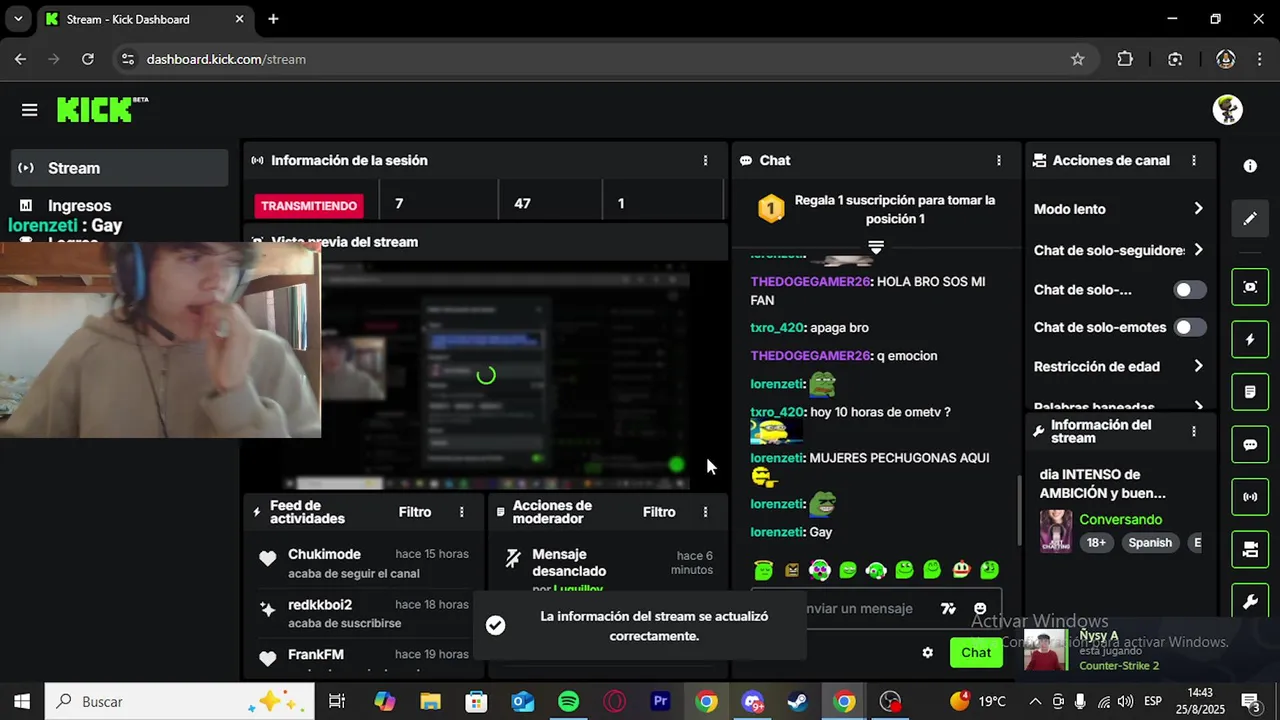Screen dimensions: 1280x720
Task: Select the frame capture icon in right sidebar
Action: pyautogui.click(x=1250, y=287)
